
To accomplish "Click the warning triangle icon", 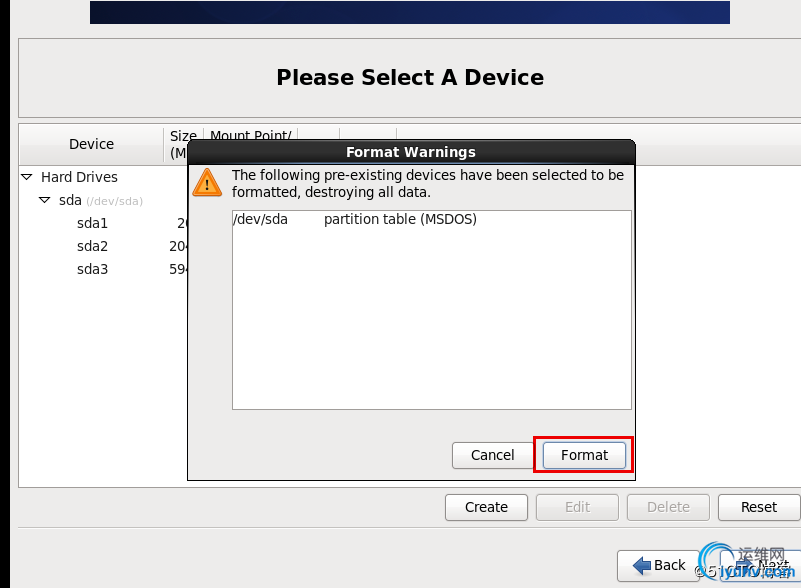I will pos(208,183).
